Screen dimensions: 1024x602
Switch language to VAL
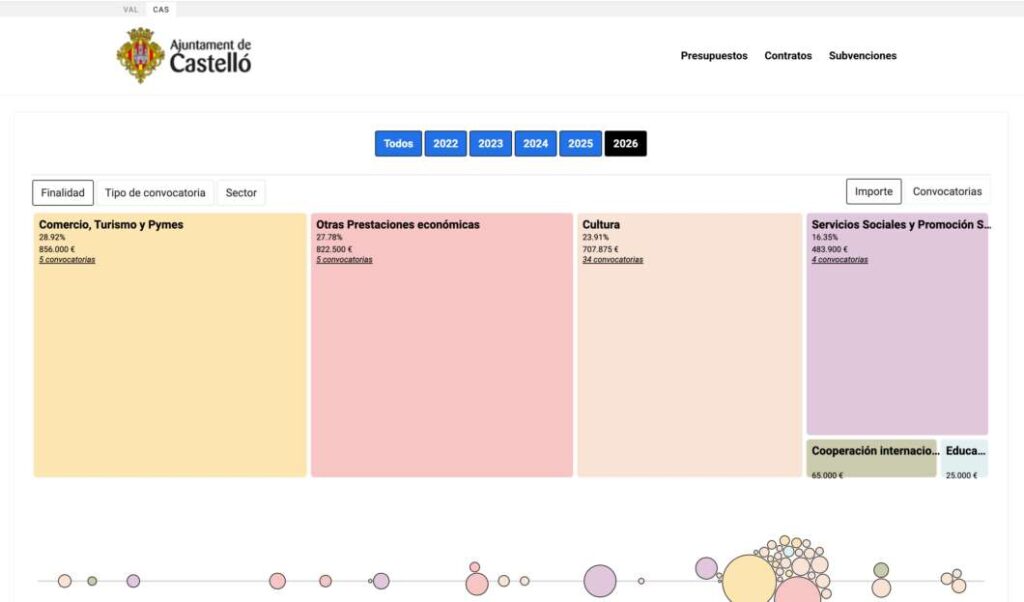pos(131,9)
